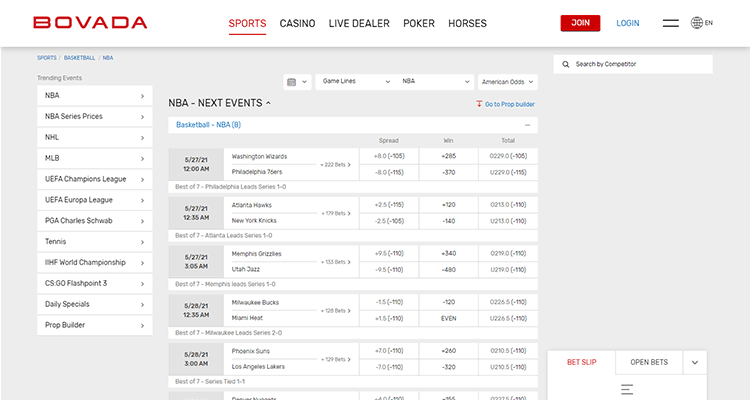This screenshot has height=400, width=750.
Task: Select Washington Wizards +8.0 spread
Action: pos(389,156)
